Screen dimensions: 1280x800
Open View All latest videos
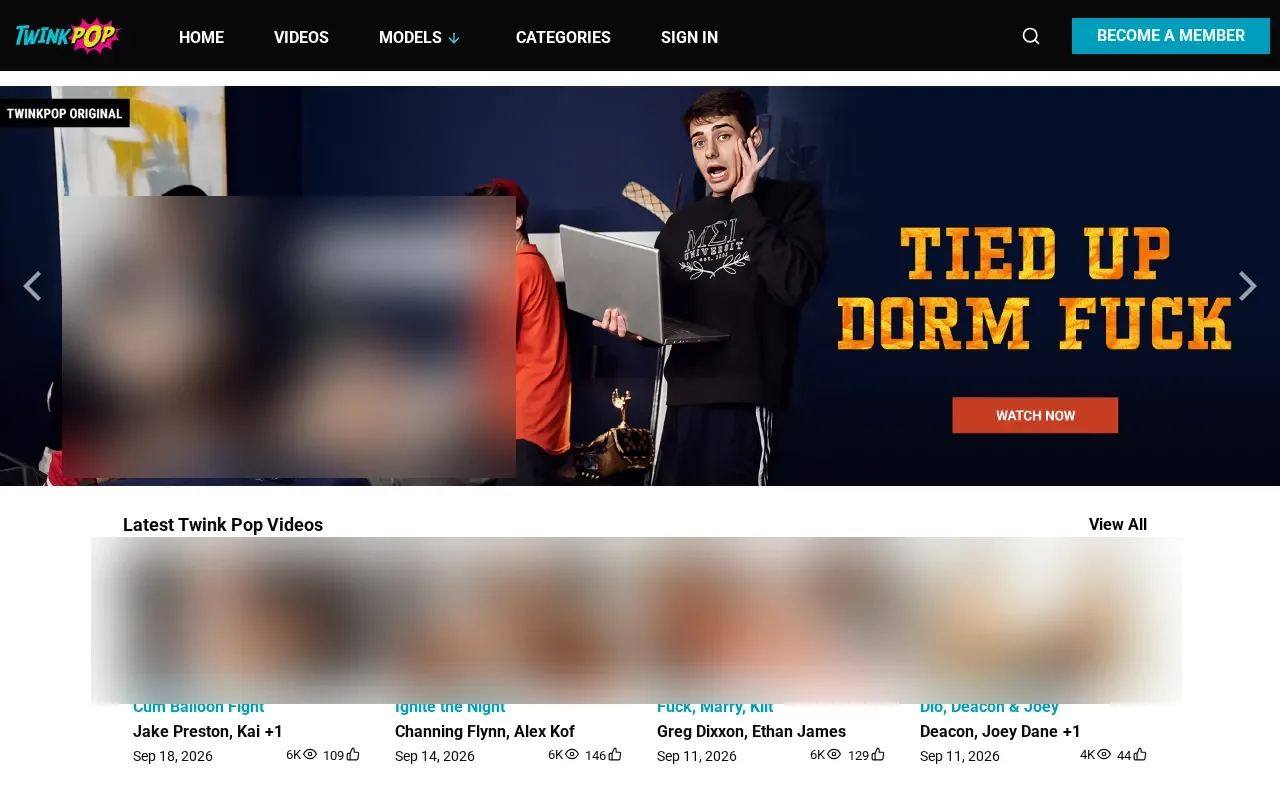(1118, 525)
